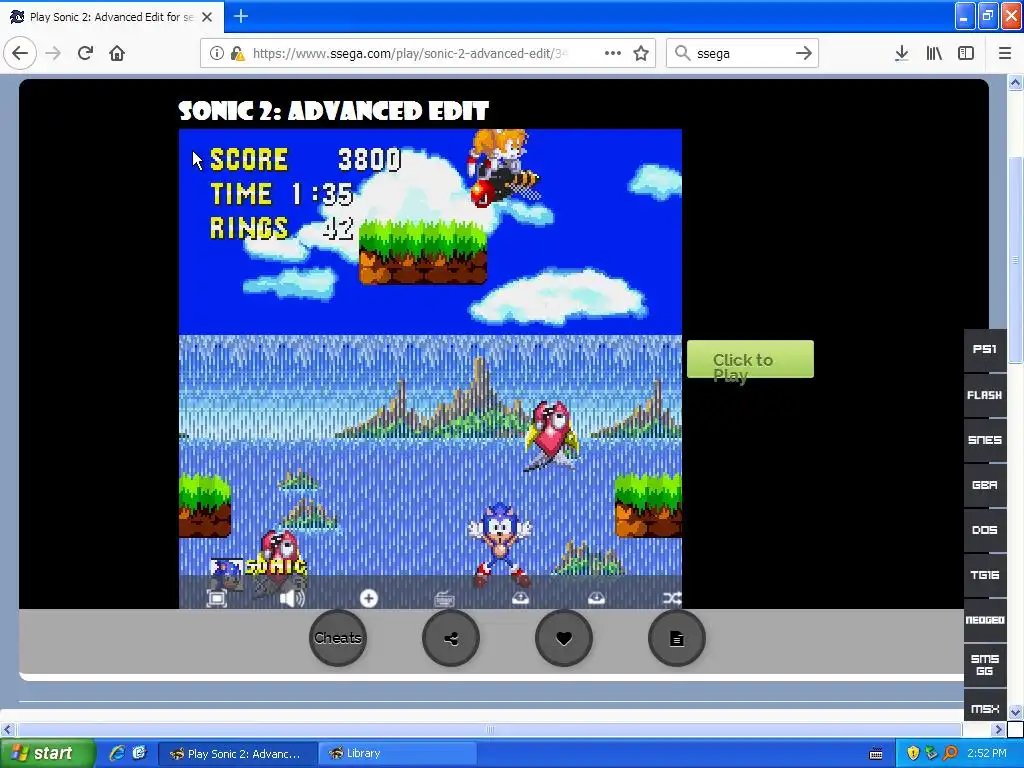Select FLASH in the console sidebar

(x=985, y=395)
